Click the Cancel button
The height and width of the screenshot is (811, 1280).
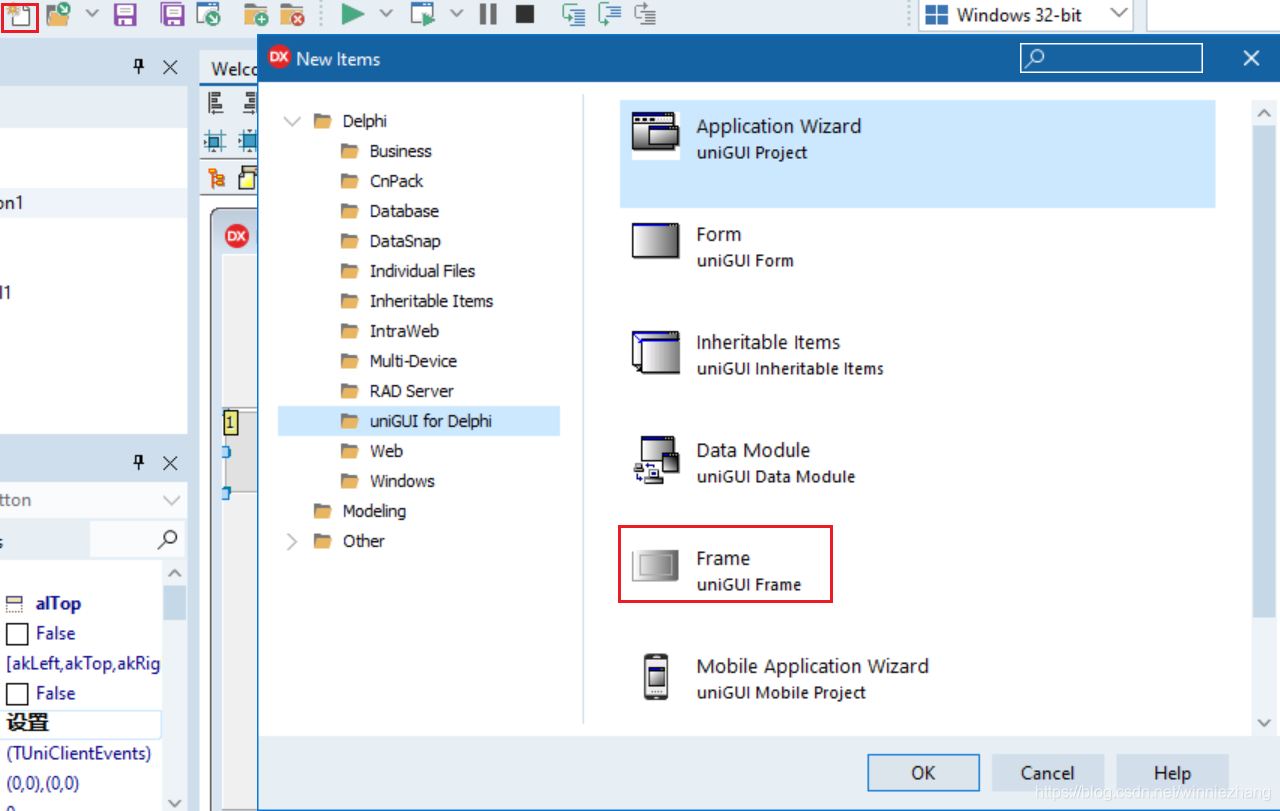tap(1047, 773)
